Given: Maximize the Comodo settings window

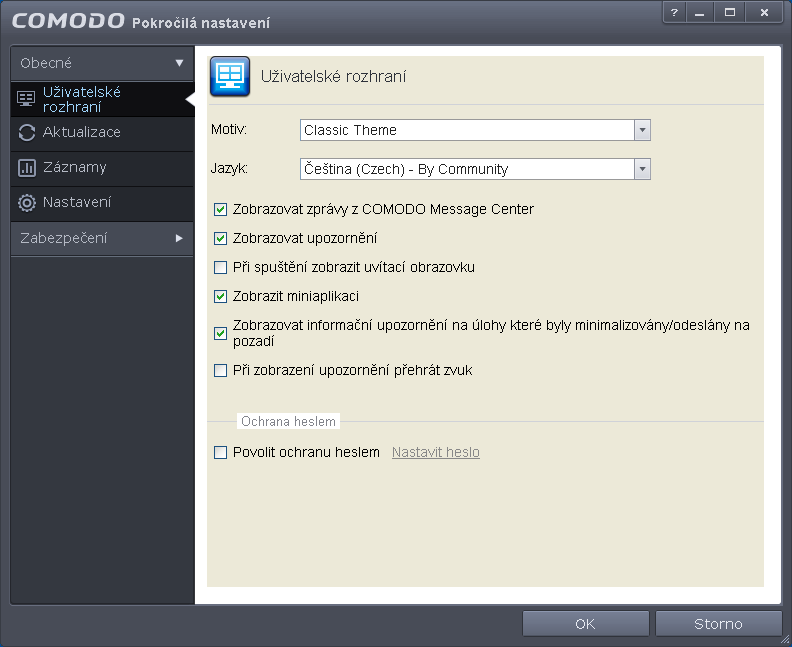Looking at the screenshot, I should pyautogui.click(x=729, y=13).
